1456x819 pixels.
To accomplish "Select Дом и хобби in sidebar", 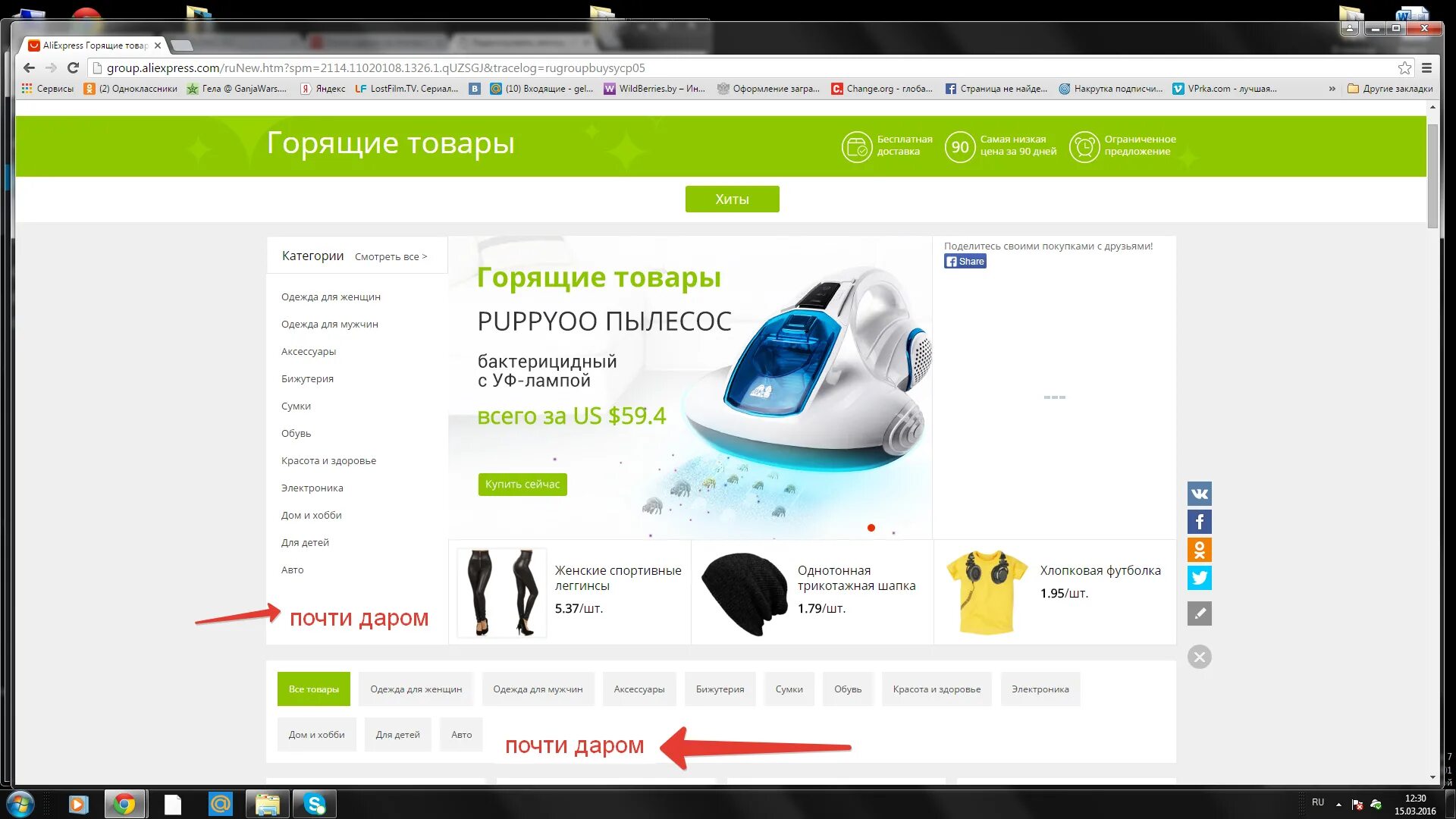I will pyautogui.click(x=311, y=515).
